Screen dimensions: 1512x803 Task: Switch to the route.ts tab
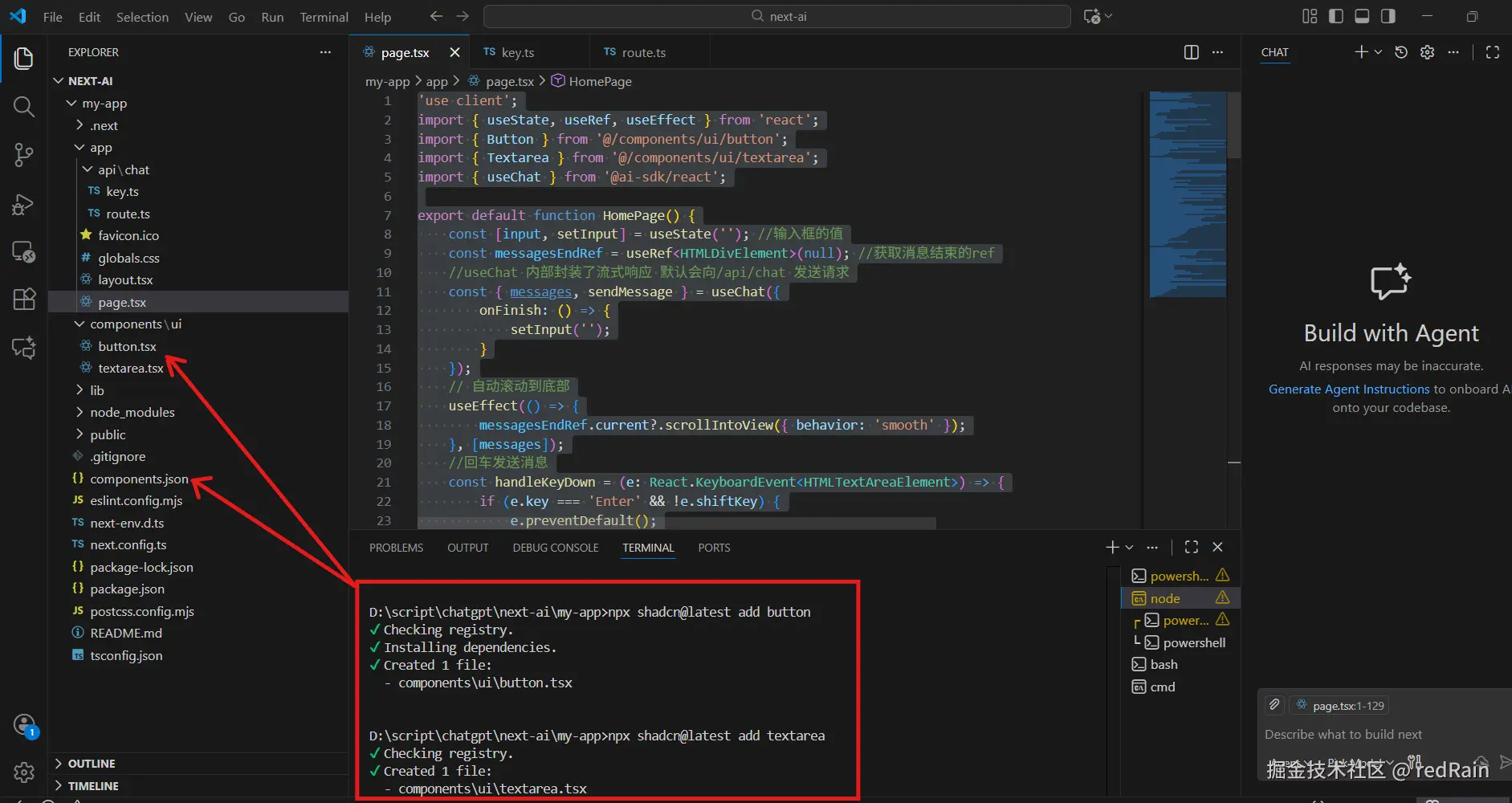642,52
